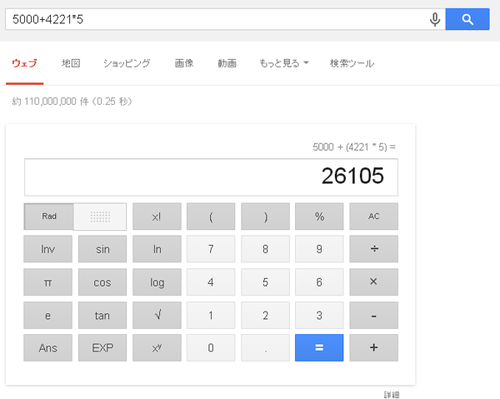Click the digit 9 key
Screen dimensions: 500x399
[x=319, y=249]
